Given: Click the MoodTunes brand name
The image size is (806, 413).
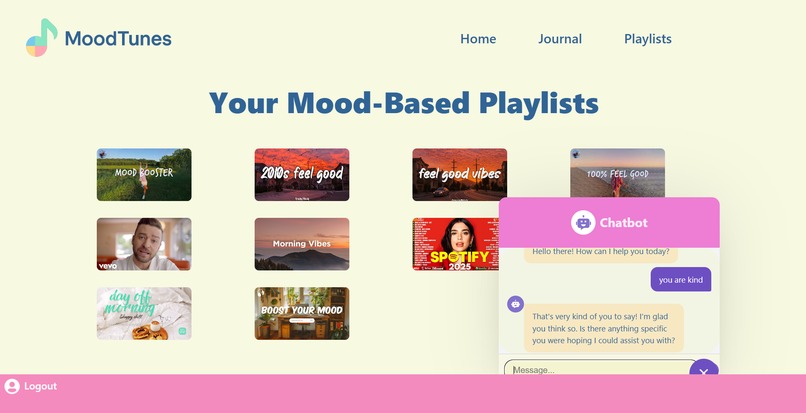Looking at the screenshot, I should 118,39.
